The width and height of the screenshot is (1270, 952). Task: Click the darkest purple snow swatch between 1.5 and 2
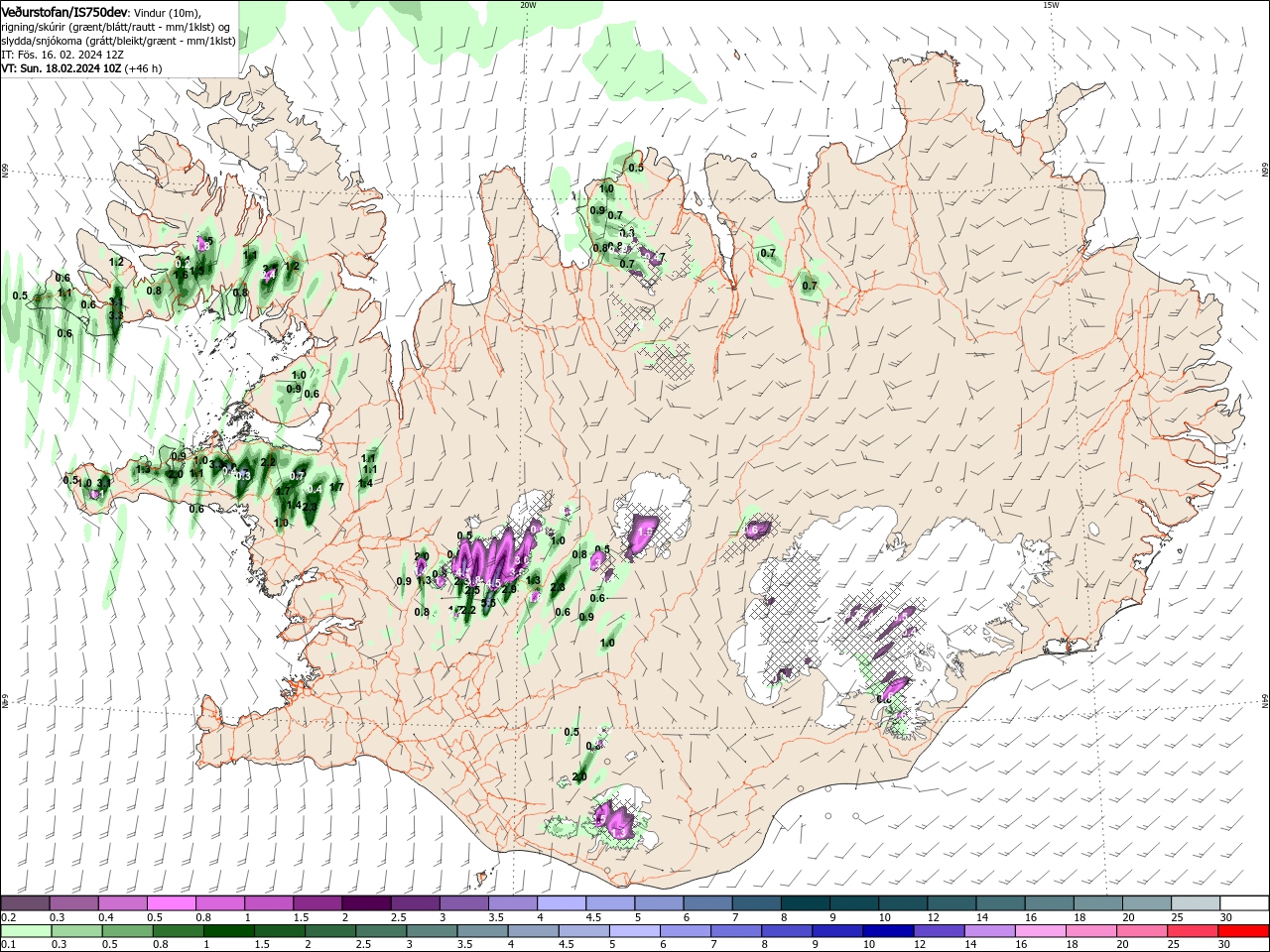tap(366, 903)
